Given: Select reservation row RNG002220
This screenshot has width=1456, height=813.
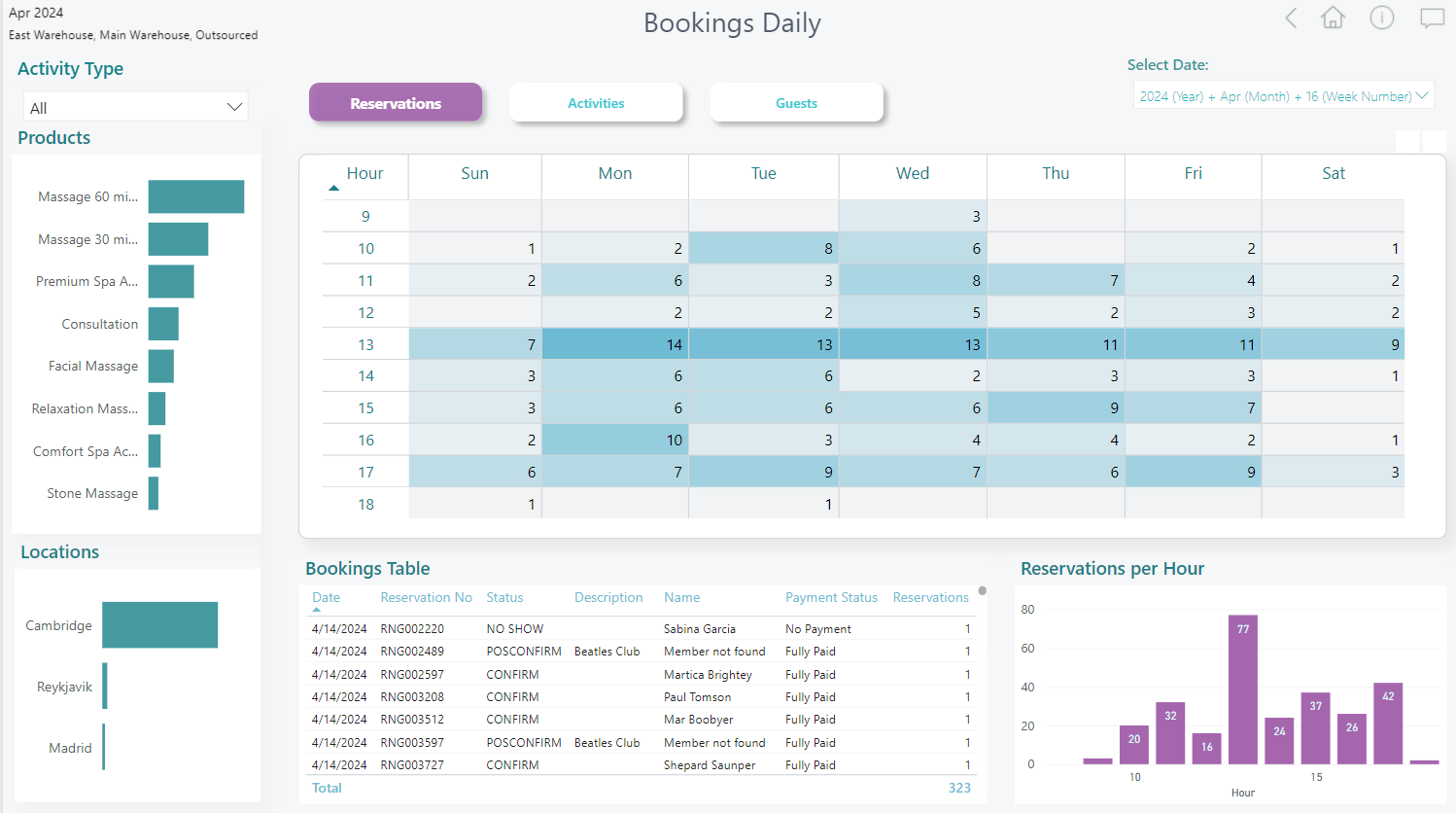Looking at the screenshot, I should coord(412,629).
